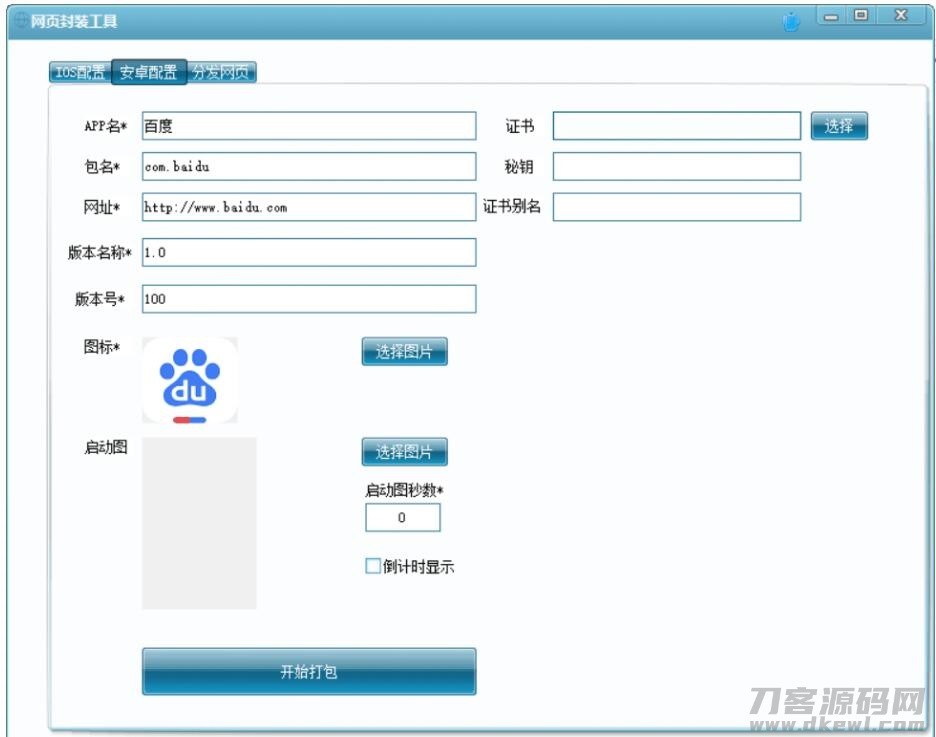Click the empty 启动图 preview area
936x737 pixels.
click(199, 523)
